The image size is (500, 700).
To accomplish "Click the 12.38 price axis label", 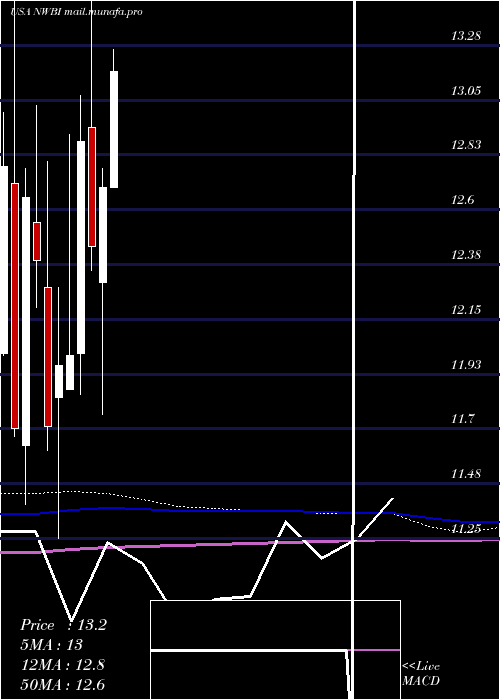I will pos(466,255).
